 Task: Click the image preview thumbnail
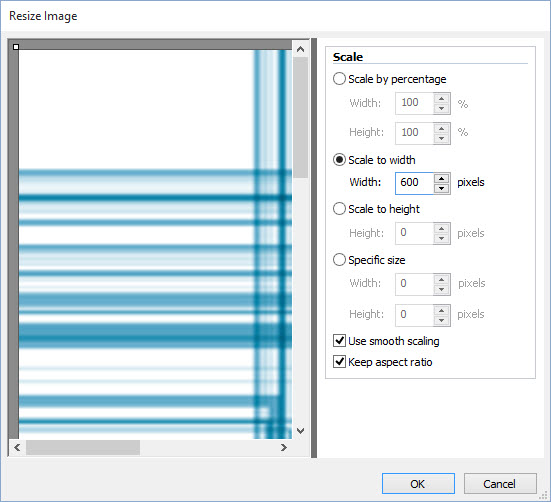tap(155, 244)
